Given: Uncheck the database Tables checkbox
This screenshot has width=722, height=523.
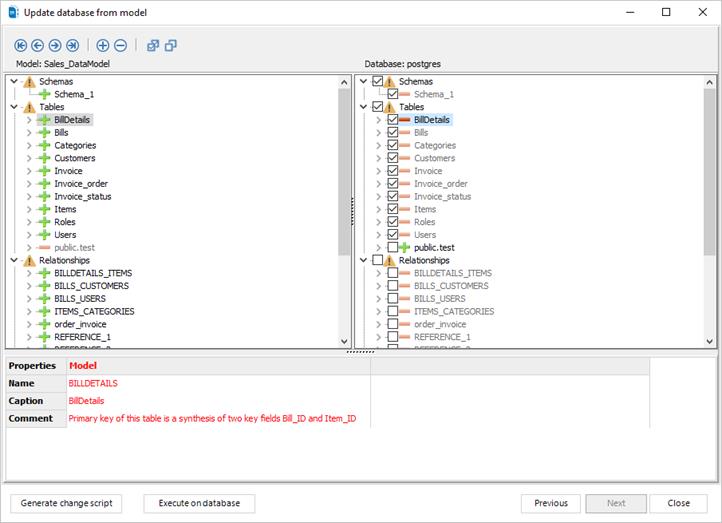Looking at the screenshot, I should pyautogui.click(x=378, y=107).
